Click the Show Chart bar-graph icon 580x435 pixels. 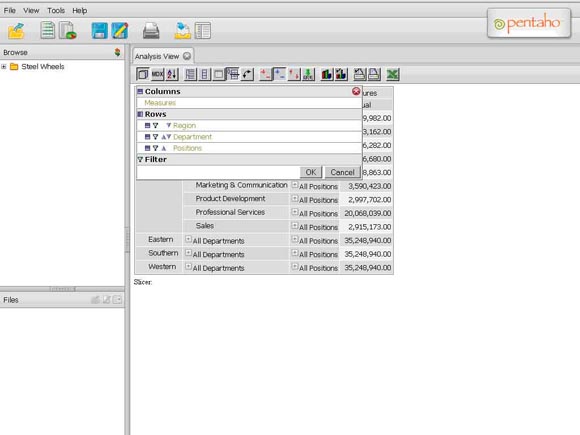(327, 74)
